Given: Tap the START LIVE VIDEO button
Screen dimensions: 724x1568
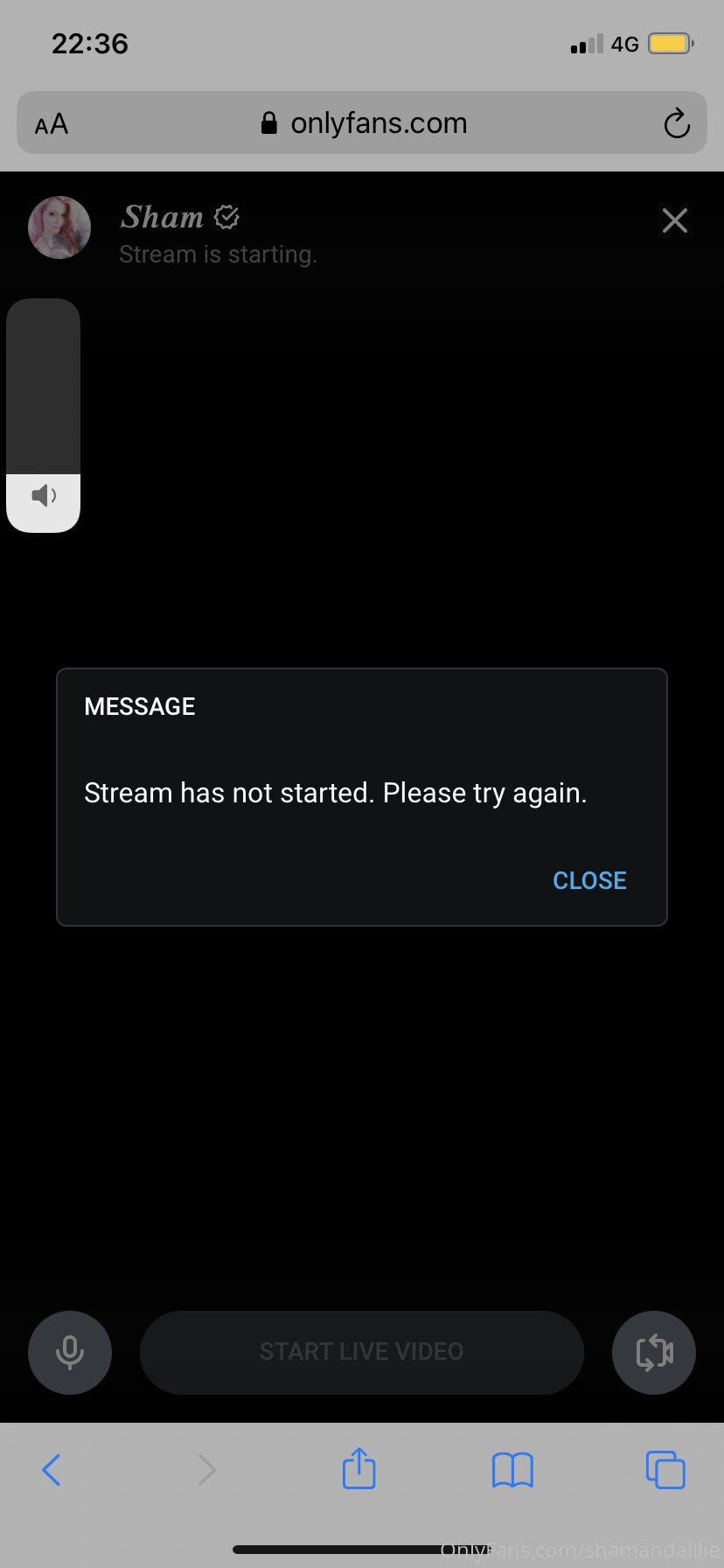Looking at the screenshot, I should [x=361, y=1352].
